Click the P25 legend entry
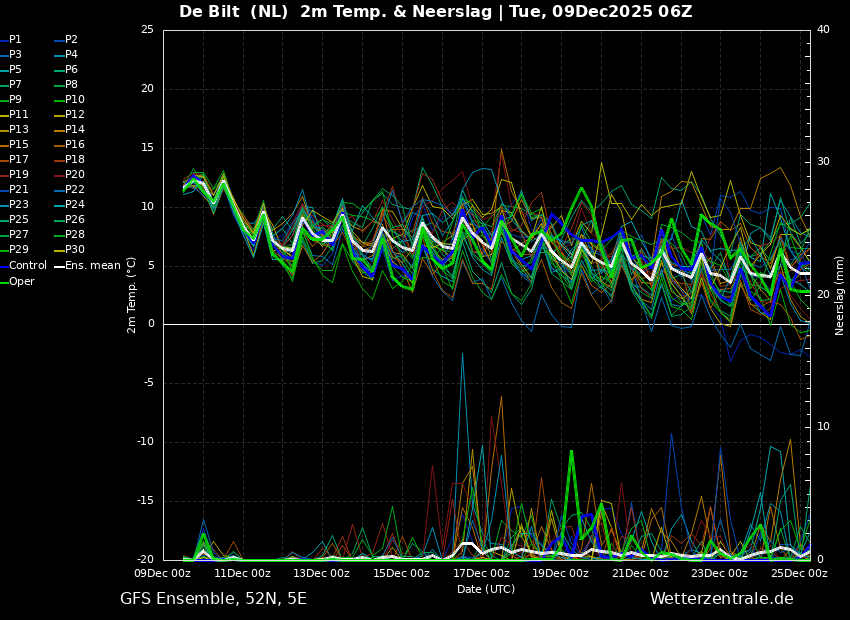 pyautogui.click(x=14, y=219)
